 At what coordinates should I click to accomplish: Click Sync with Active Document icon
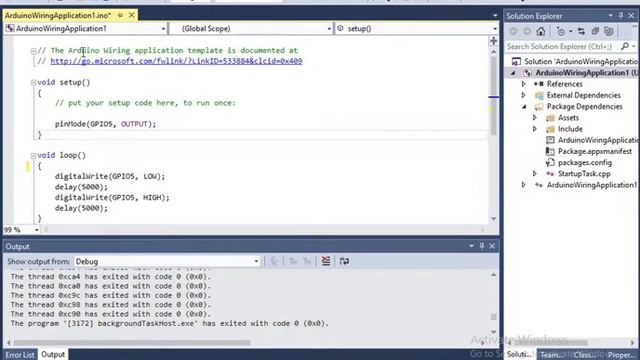coord(581,31)
